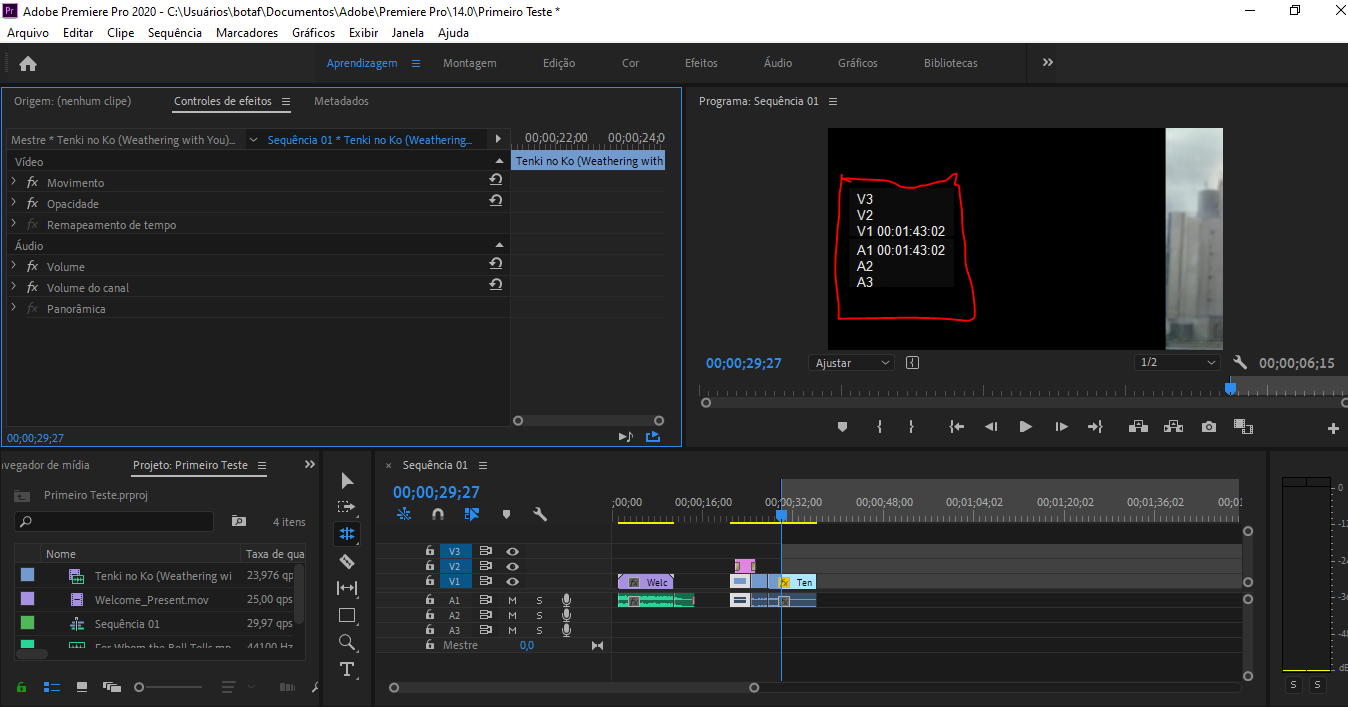Viewport: 1348px width, 707px height.
Task: Select the Selection tool in the toolbar
Action: [347, 480]
